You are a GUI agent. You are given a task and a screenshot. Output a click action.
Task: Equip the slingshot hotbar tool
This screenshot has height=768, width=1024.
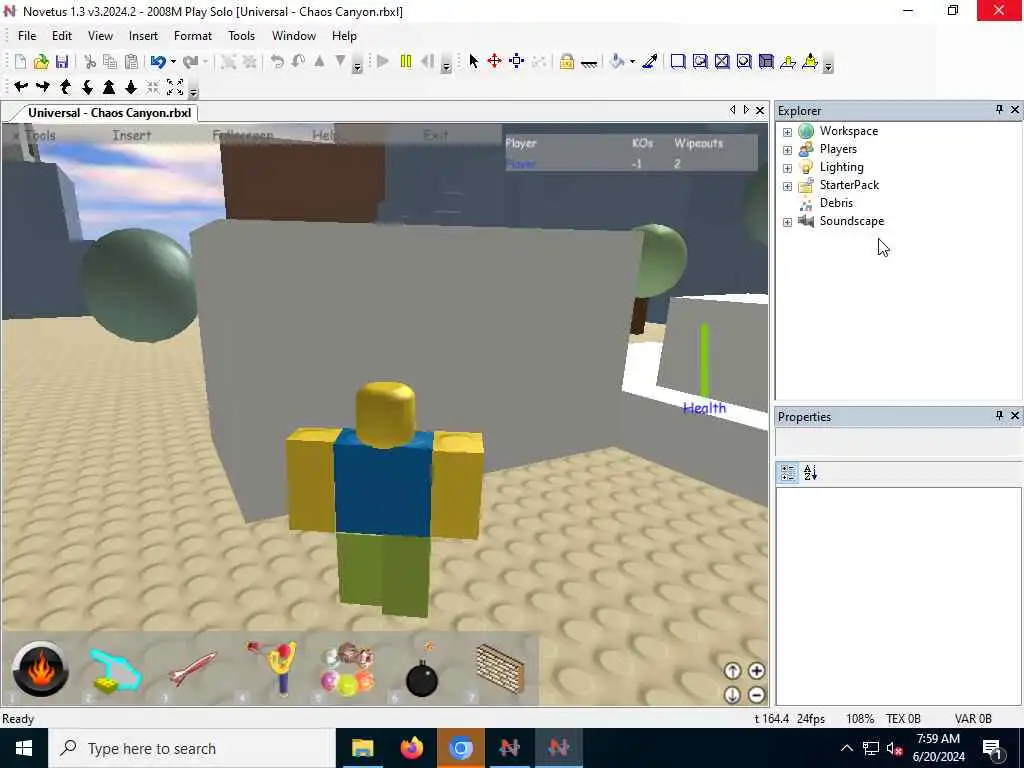coord(275,667)
